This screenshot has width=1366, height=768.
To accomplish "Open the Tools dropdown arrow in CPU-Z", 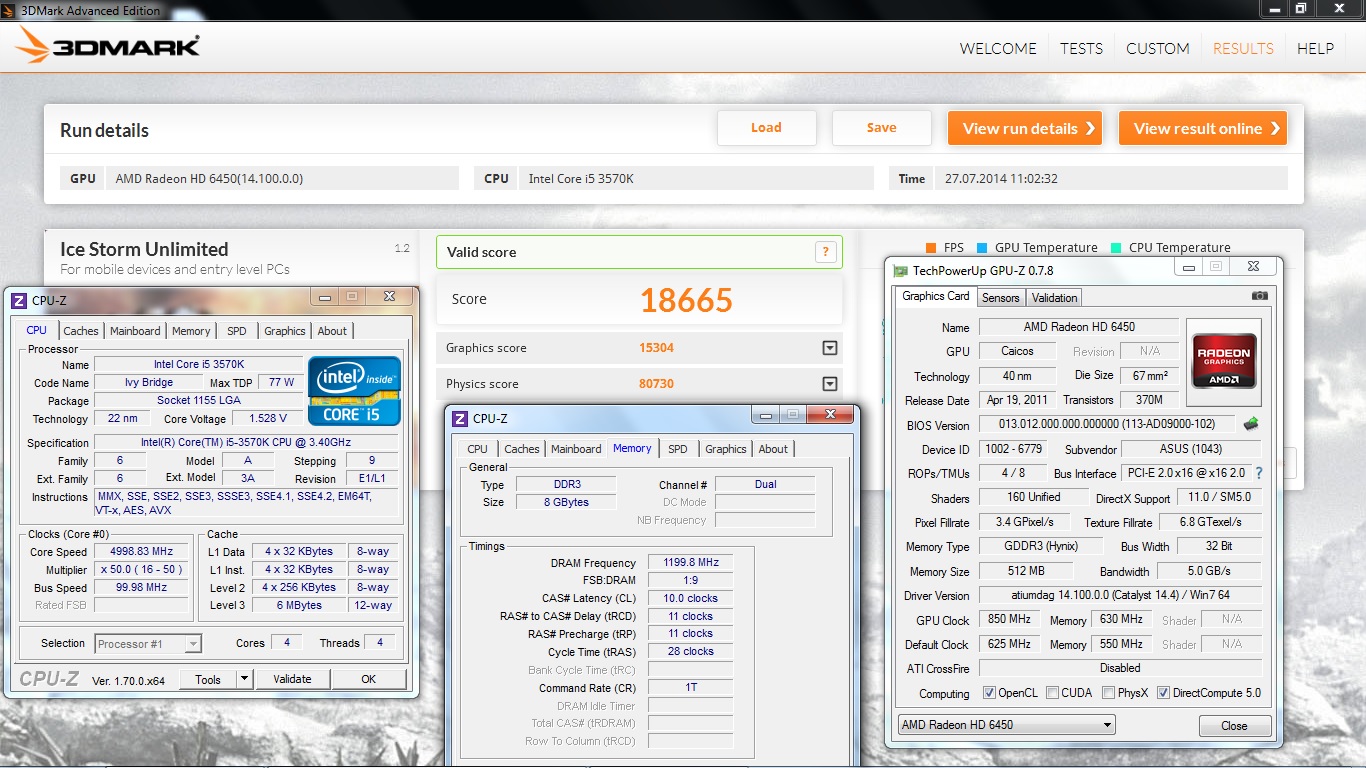I will pyautogui.click(x=244, y=679).
